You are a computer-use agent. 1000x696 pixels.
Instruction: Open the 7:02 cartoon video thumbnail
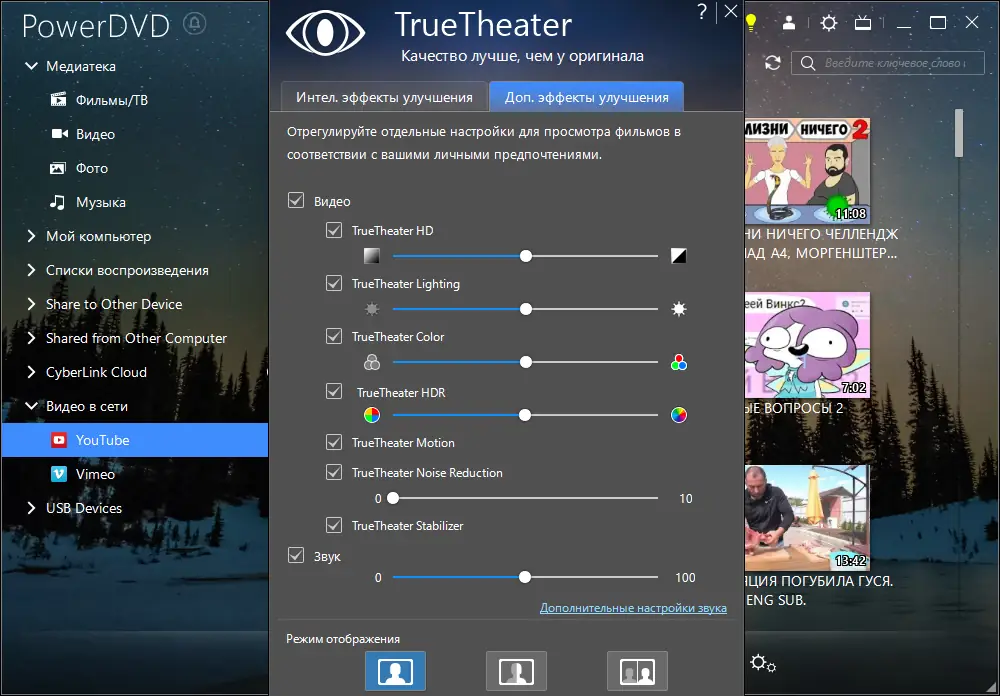point(807,345)
